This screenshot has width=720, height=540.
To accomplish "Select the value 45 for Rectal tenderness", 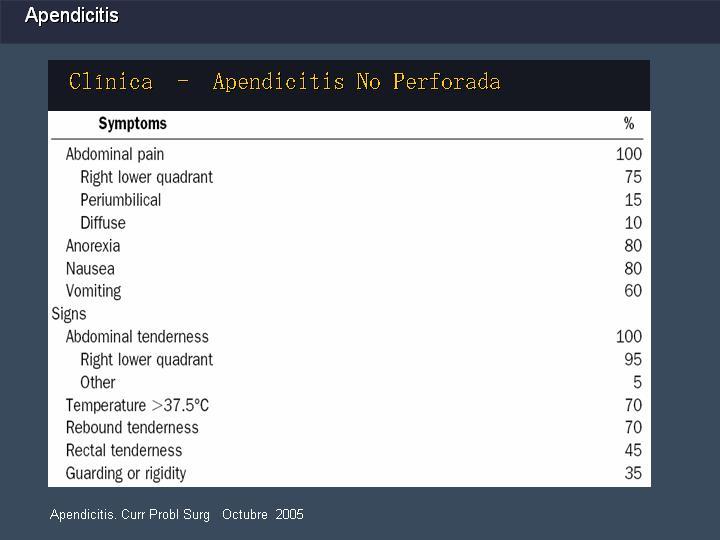I will (633, 450).
